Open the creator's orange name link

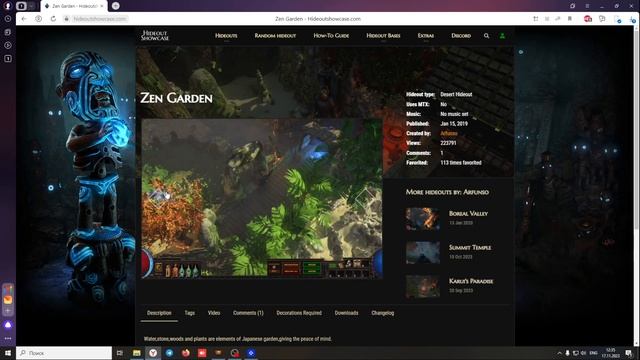(x=449, y=133)
